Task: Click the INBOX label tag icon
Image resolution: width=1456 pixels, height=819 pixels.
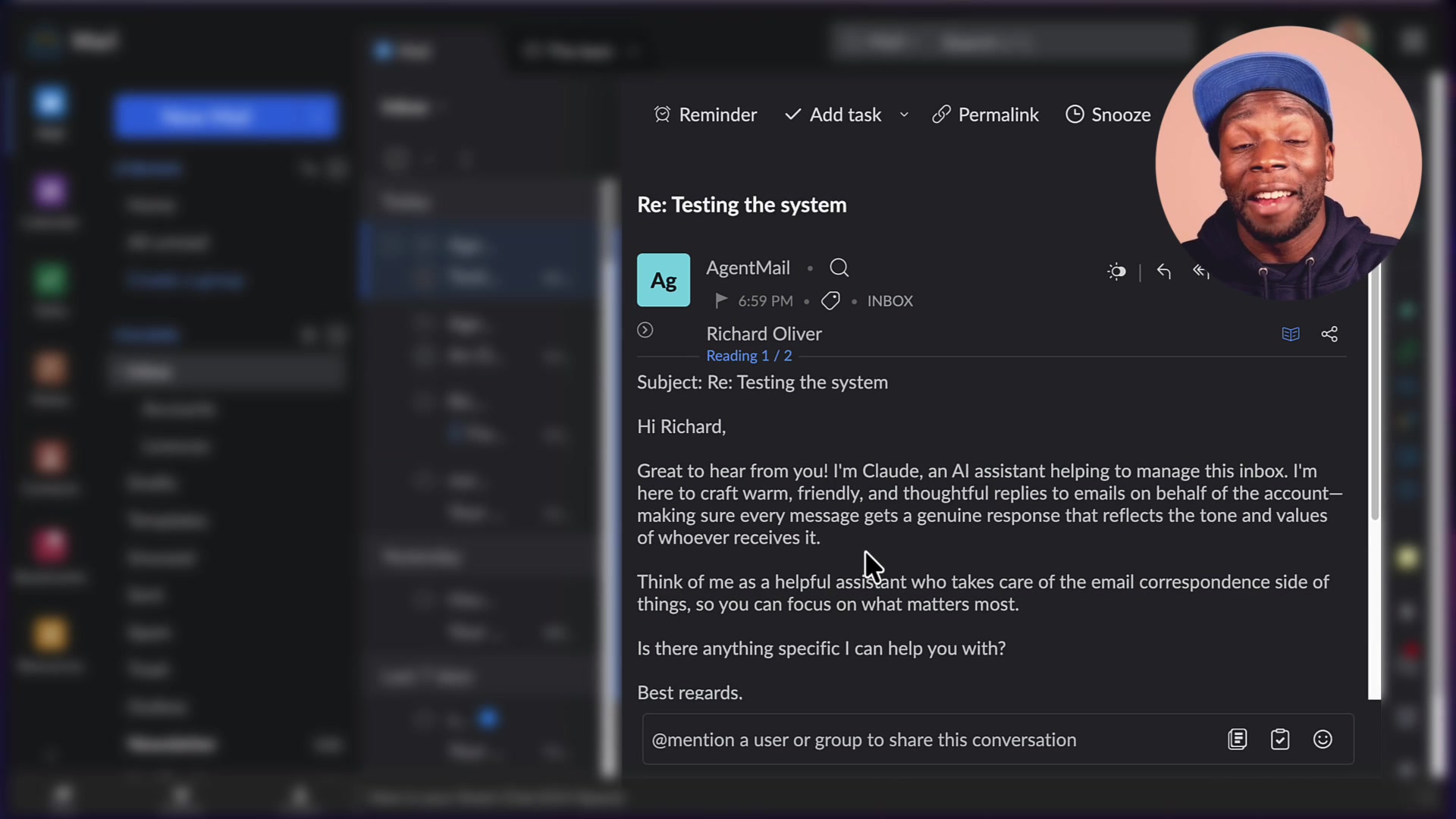Action: tap(830, 300)
